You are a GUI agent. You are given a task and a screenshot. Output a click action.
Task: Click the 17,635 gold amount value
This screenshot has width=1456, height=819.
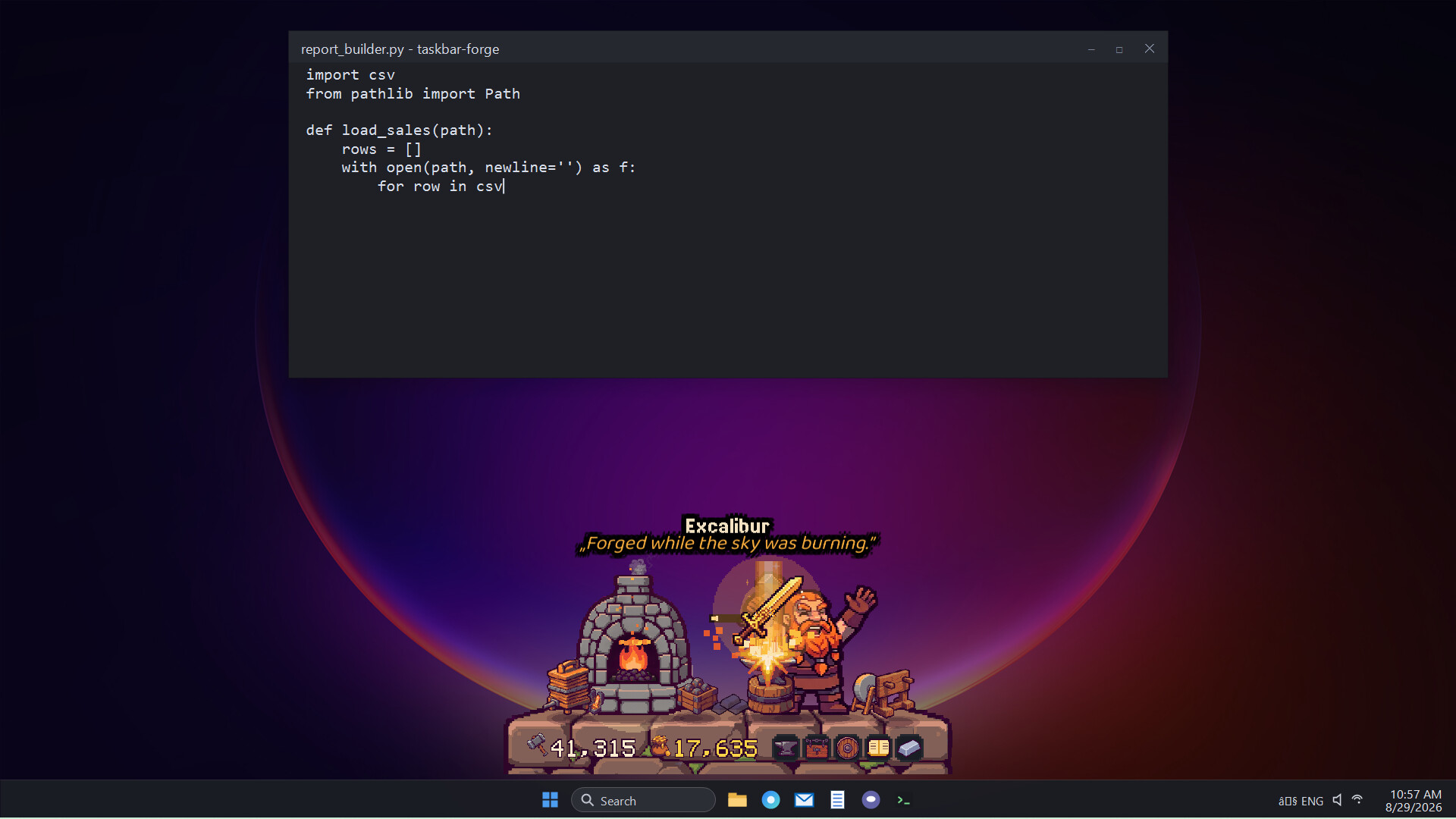tap(715, 748)
